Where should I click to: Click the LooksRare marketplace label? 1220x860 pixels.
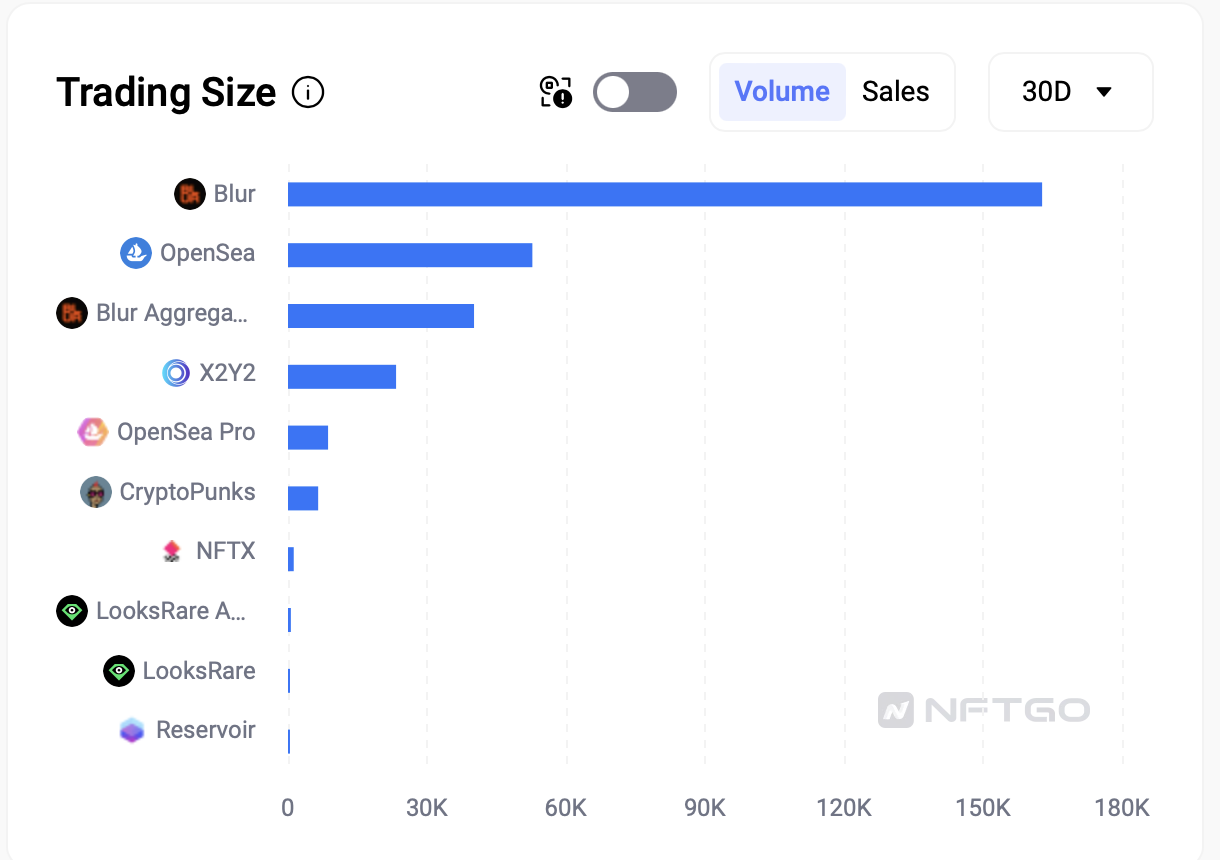click(199, 671)
